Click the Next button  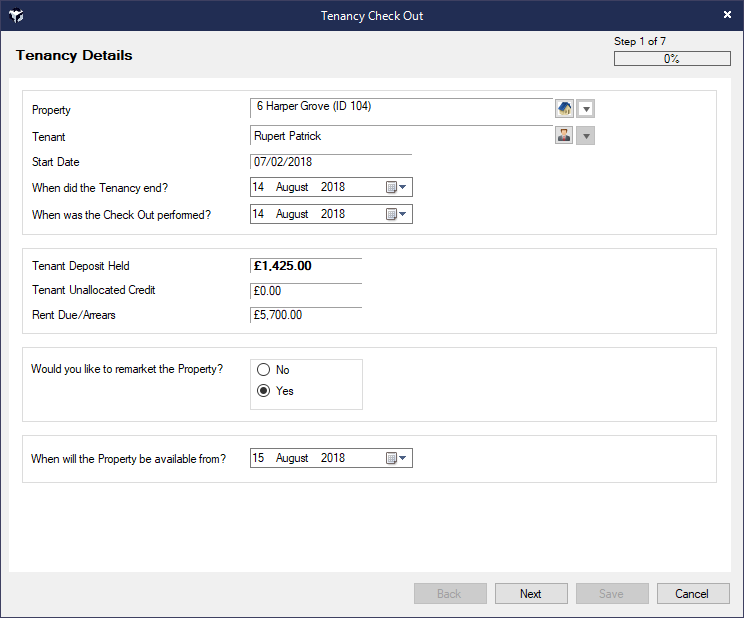click(x=531, y=594)
